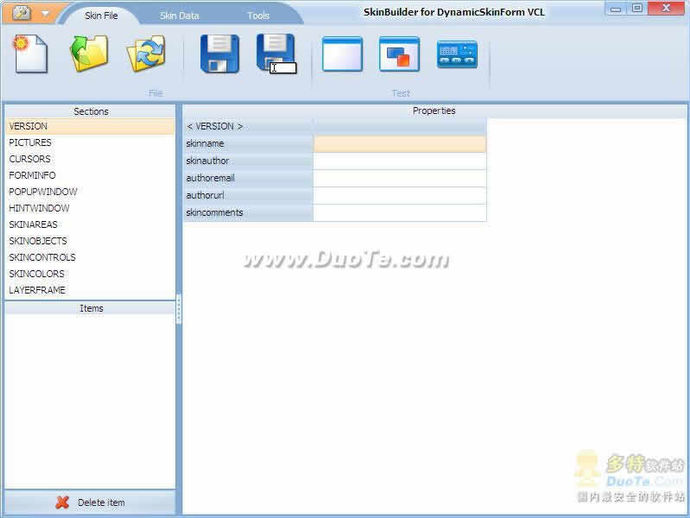690x518 pixels.
Task: Test skin on blank window icon
Action: (342, 54)
